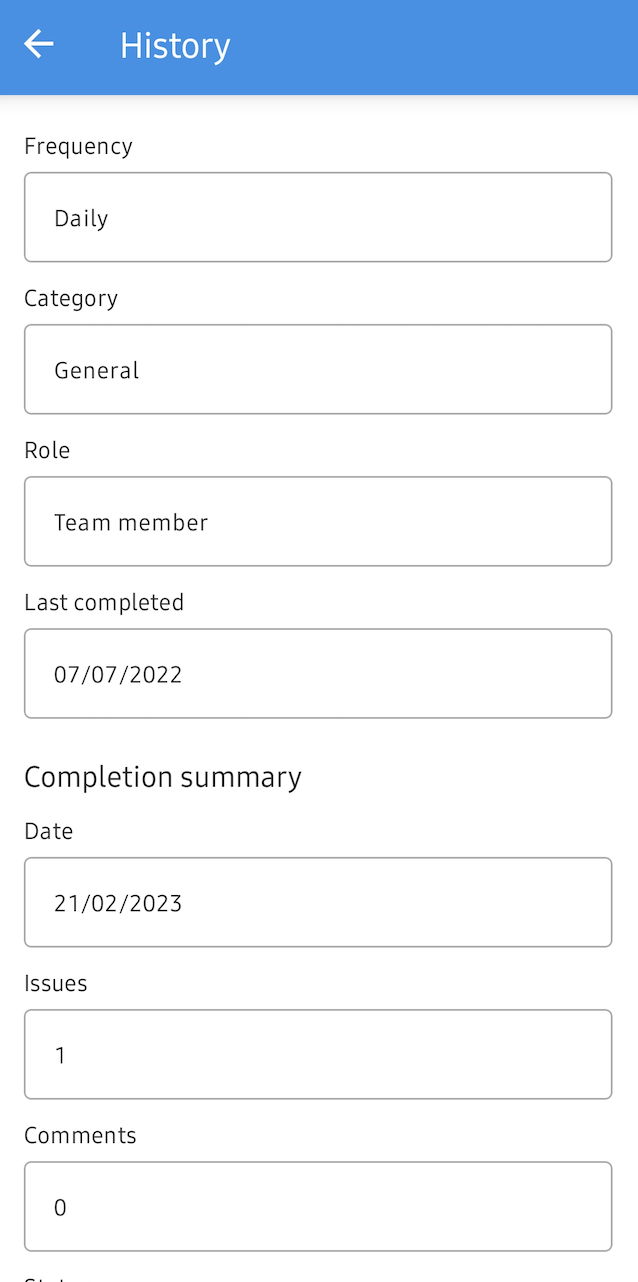Select the Category field showing General
Viewport: 638px width, 1282px height.
[318, 369]
